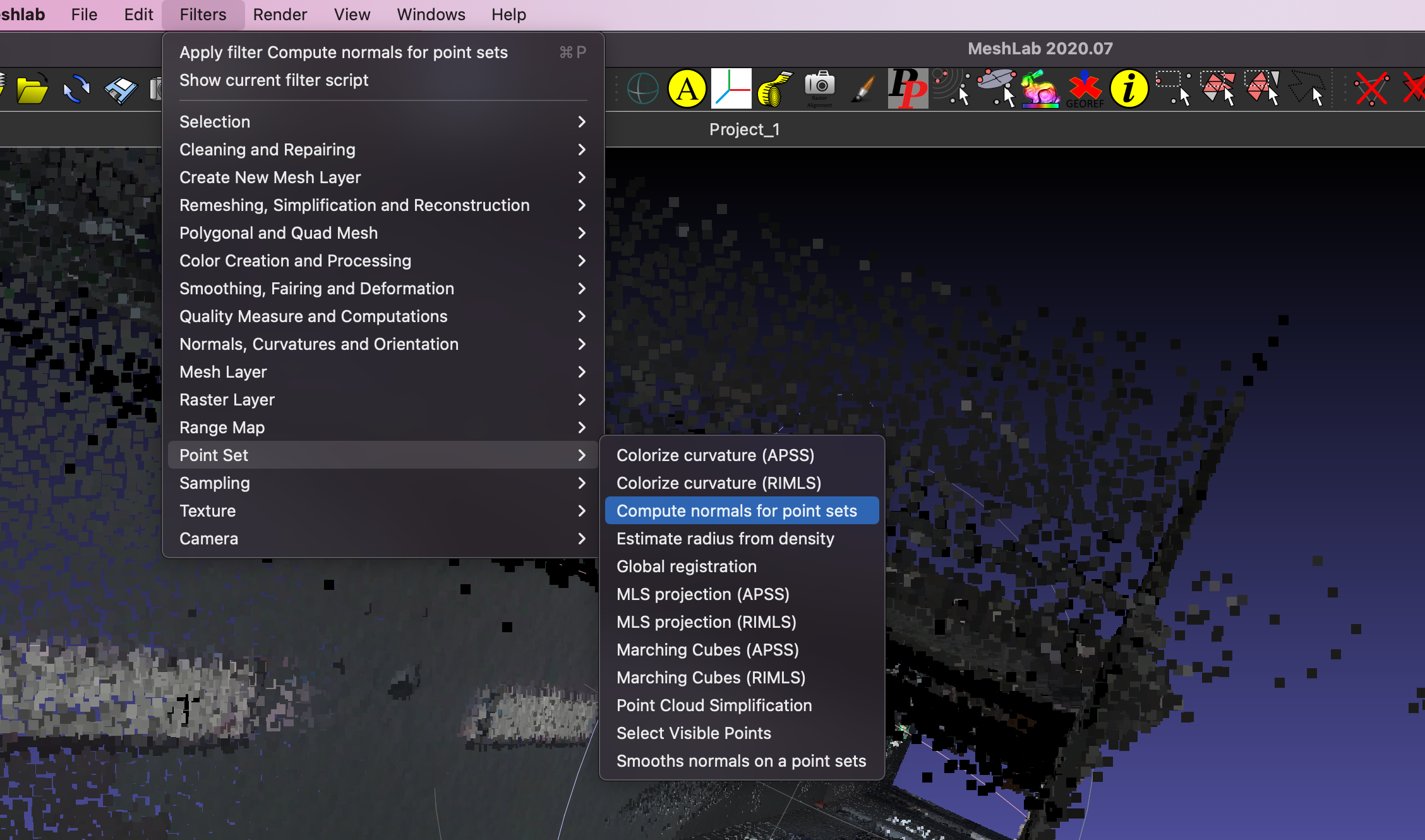The height and width of the screenshot is (840, 1425).
Task: Toggle face selection with pink triangles tool
Action: click(1218, 88)
